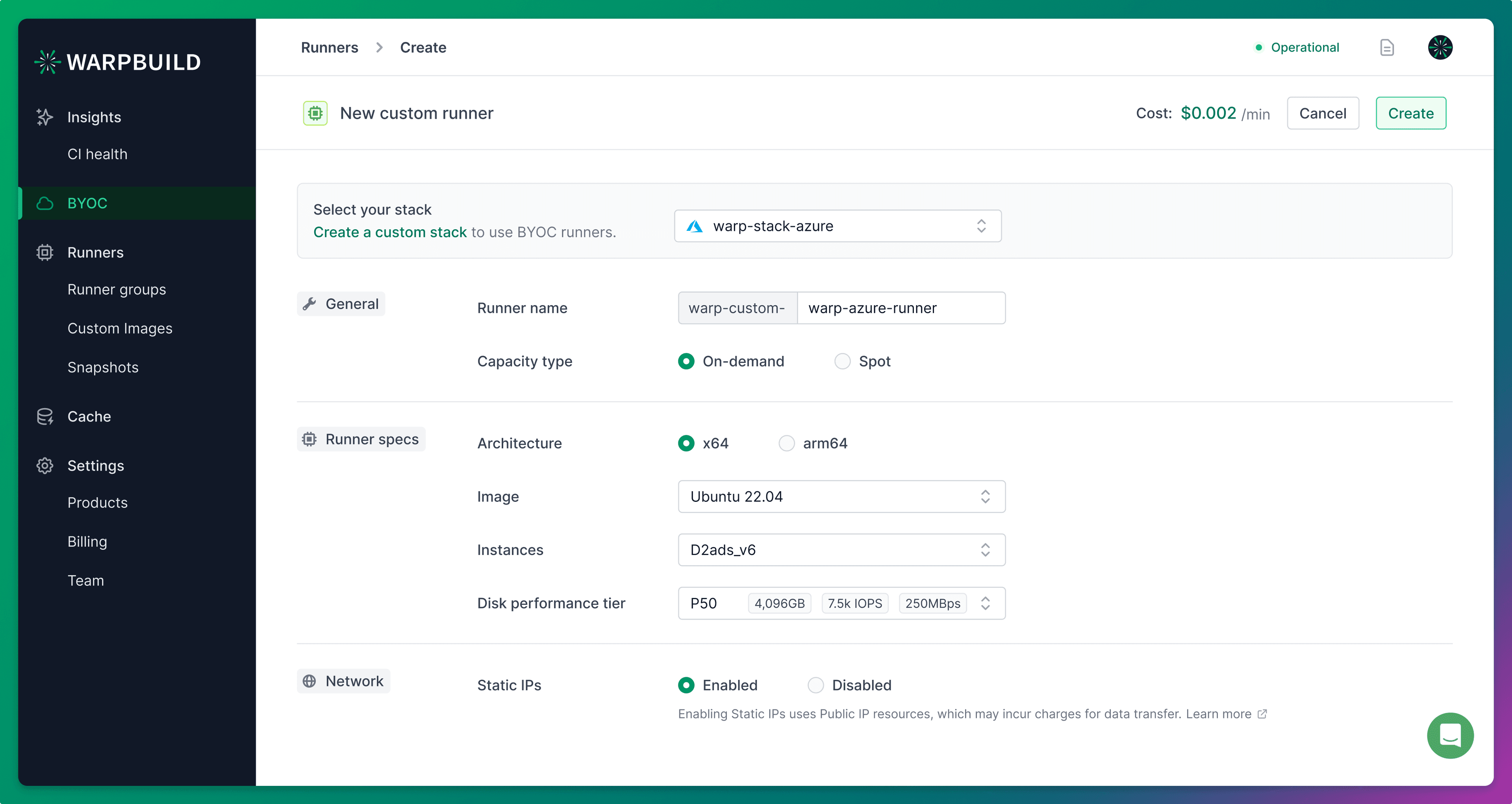The height and width of the screenshot is (804, 1512).
Task: Open the chat support bubble
Action: point(1450,735)
